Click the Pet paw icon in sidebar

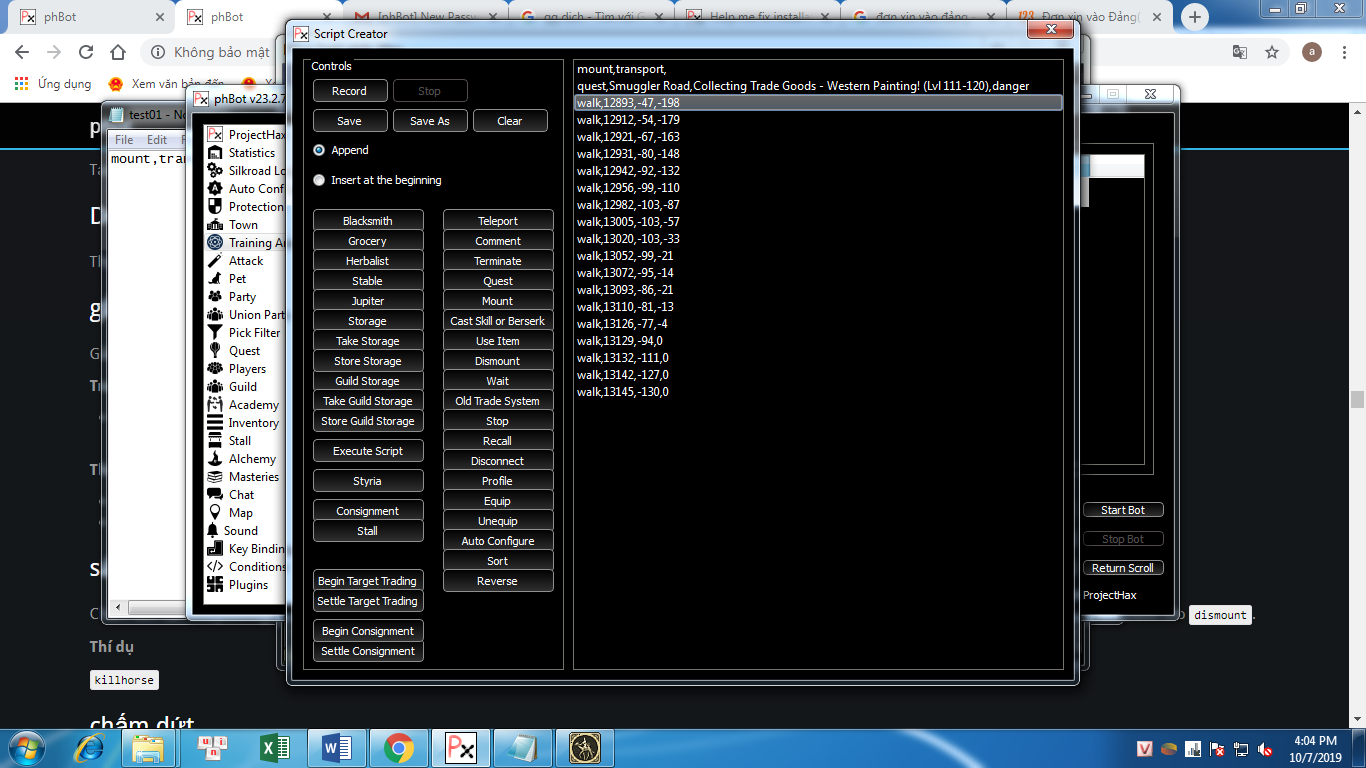point(215,279)
